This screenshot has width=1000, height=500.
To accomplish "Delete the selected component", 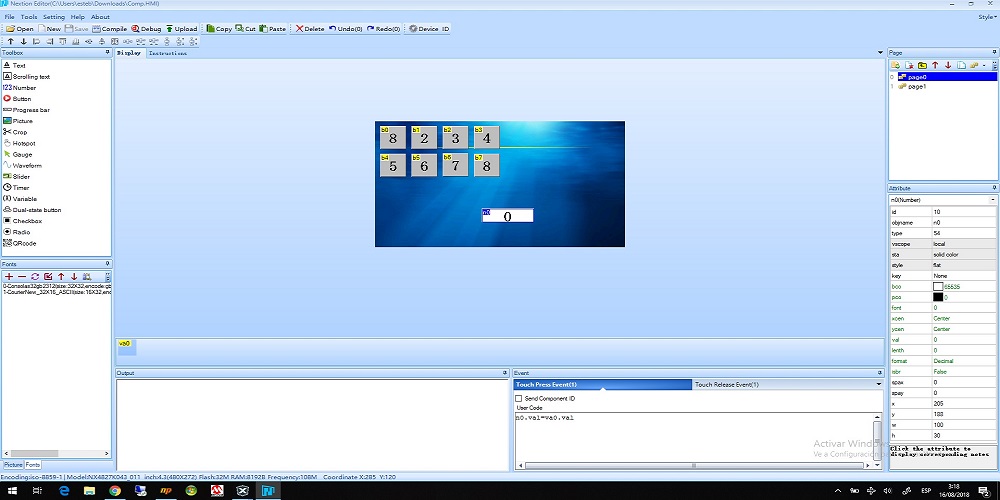I will coord(310,29).
